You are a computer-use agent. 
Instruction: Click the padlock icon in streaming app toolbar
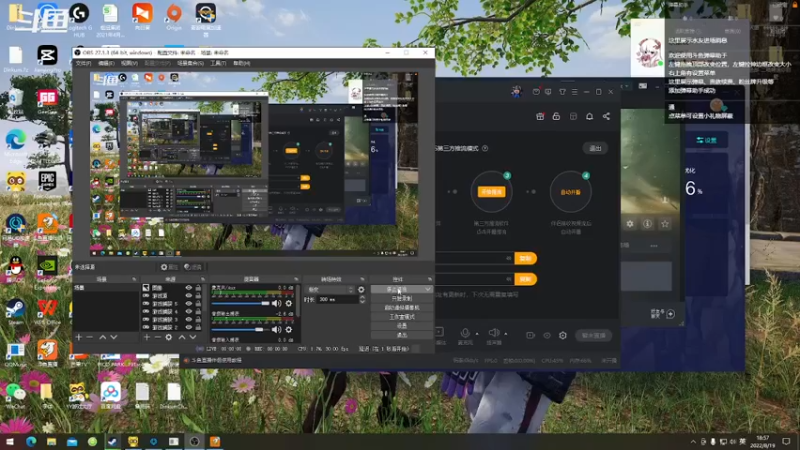(556, 116)
